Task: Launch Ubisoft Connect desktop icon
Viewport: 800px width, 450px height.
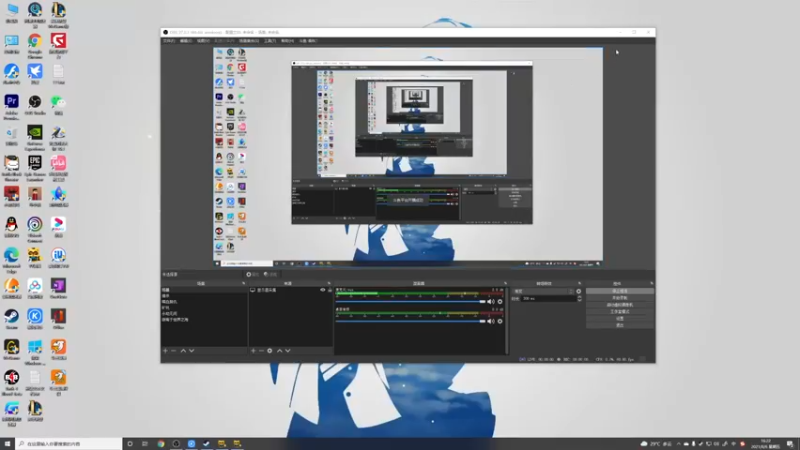Action: point(35,224)
